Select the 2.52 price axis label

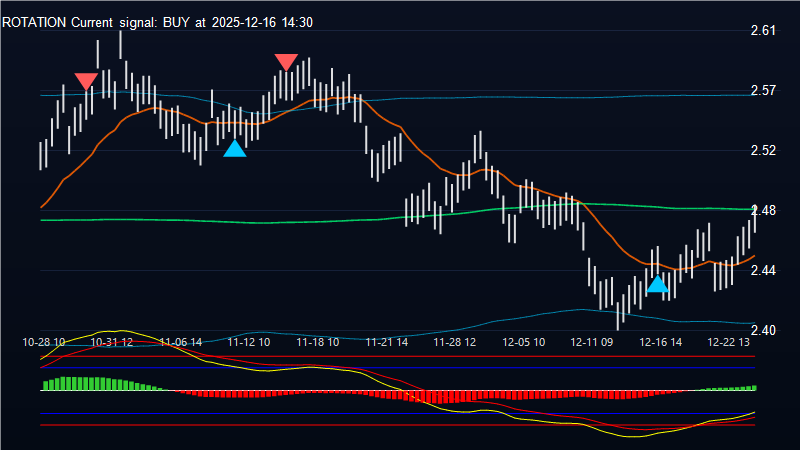[x=763, y=151]
